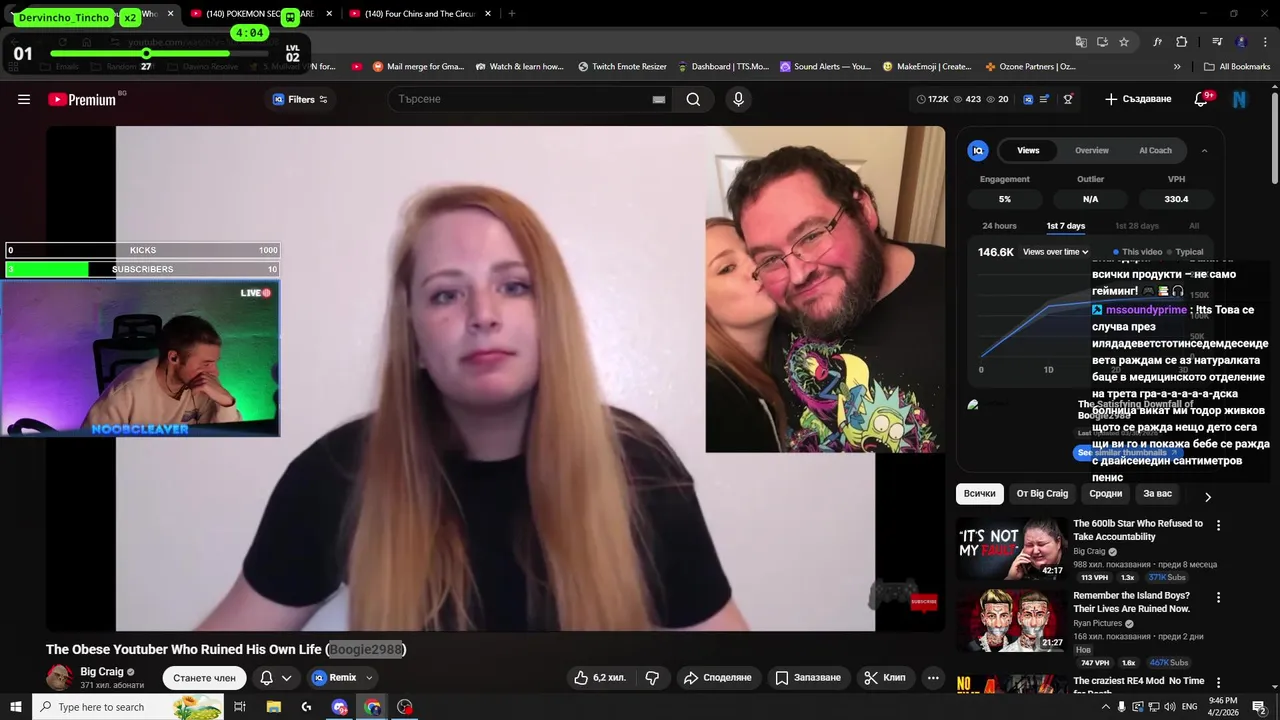
Task: Bookmark this page with star icon
Action: (1124, 42)
